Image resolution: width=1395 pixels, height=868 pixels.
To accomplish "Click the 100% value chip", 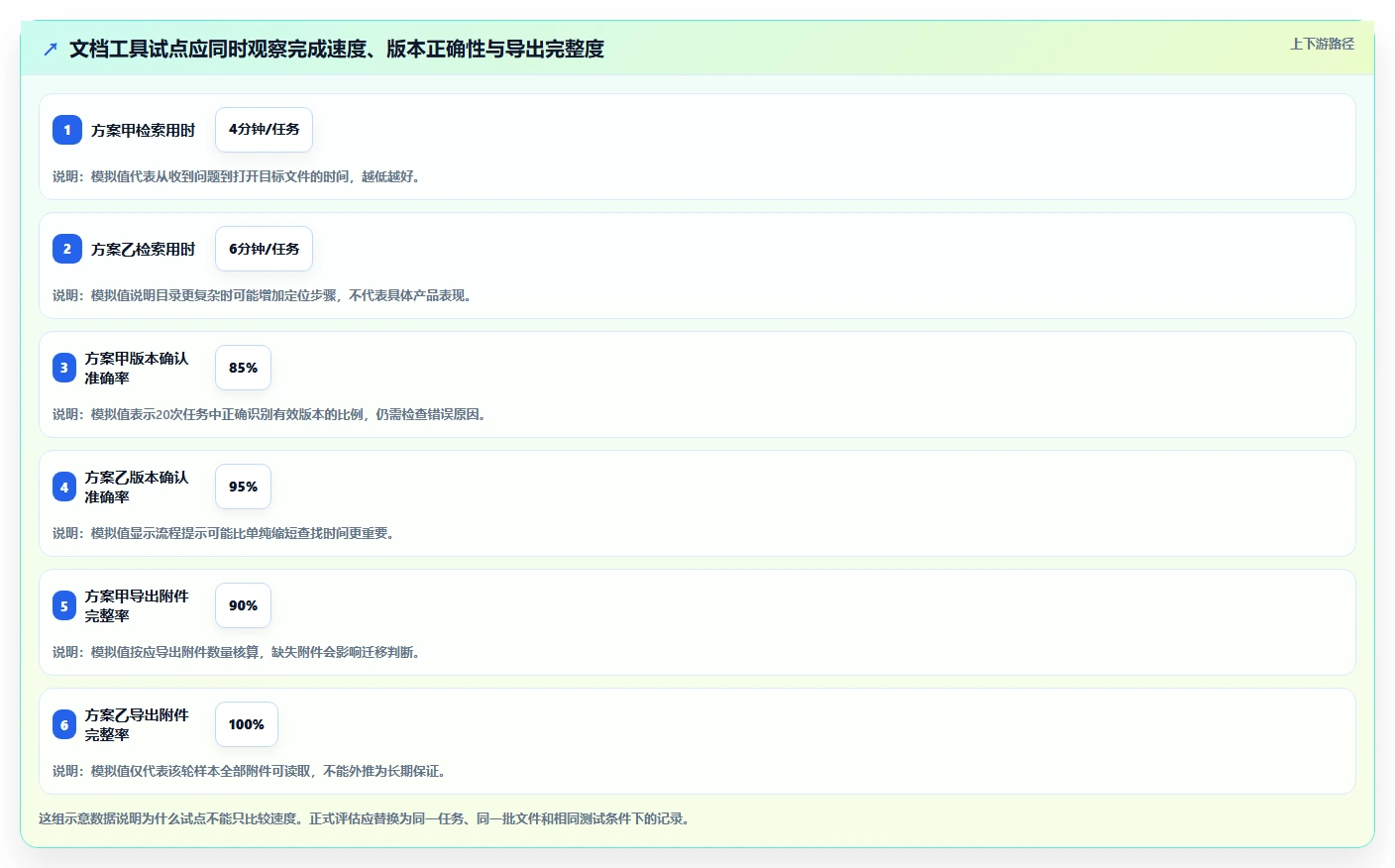I will tap(247, 724).
